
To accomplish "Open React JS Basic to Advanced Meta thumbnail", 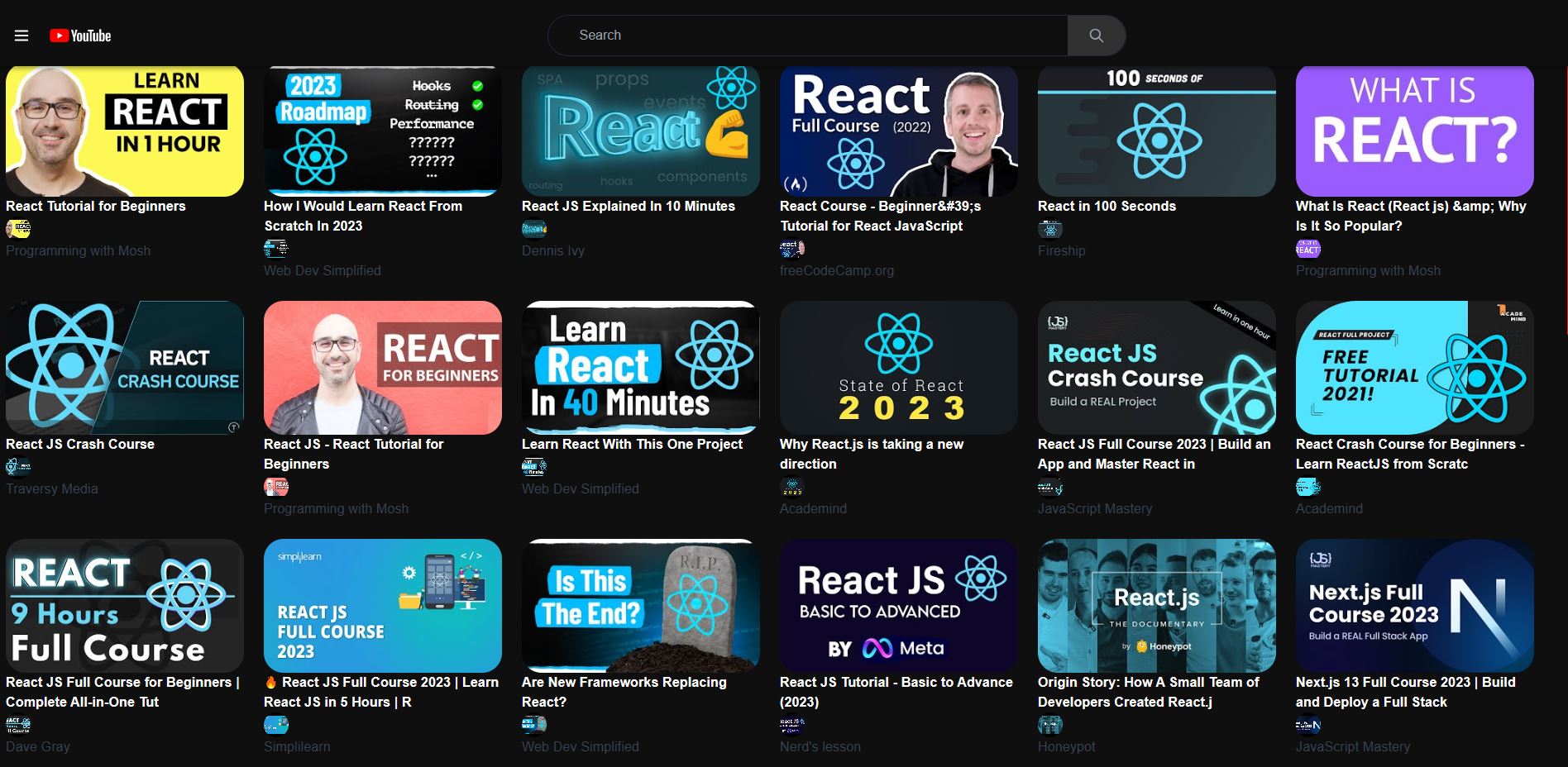I will coord(899,606).
